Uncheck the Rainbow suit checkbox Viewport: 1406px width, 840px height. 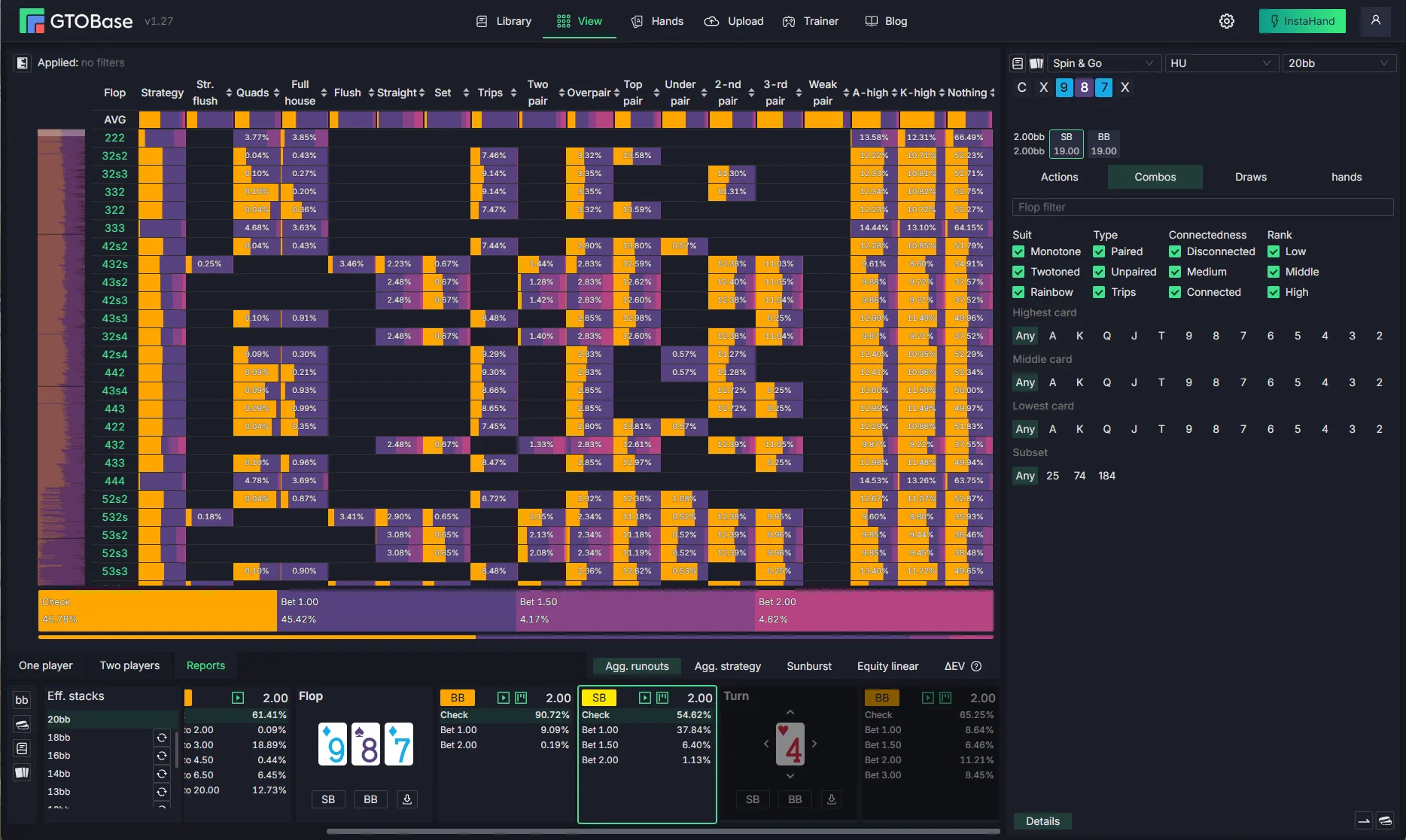click(x=1018, y=292)
